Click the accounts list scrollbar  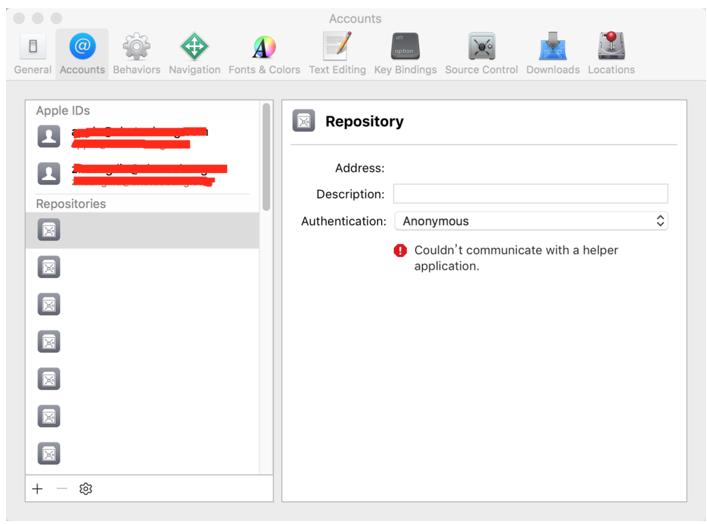point(266,156)
